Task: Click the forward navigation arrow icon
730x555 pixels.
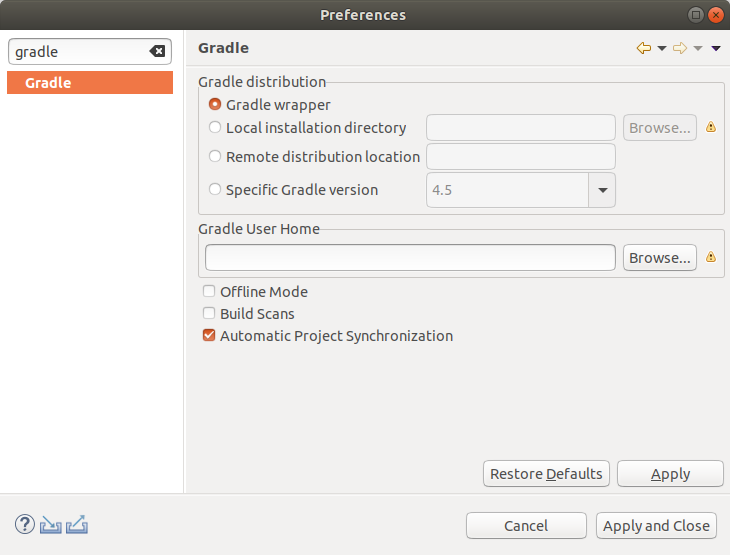Action: point(680,48)
